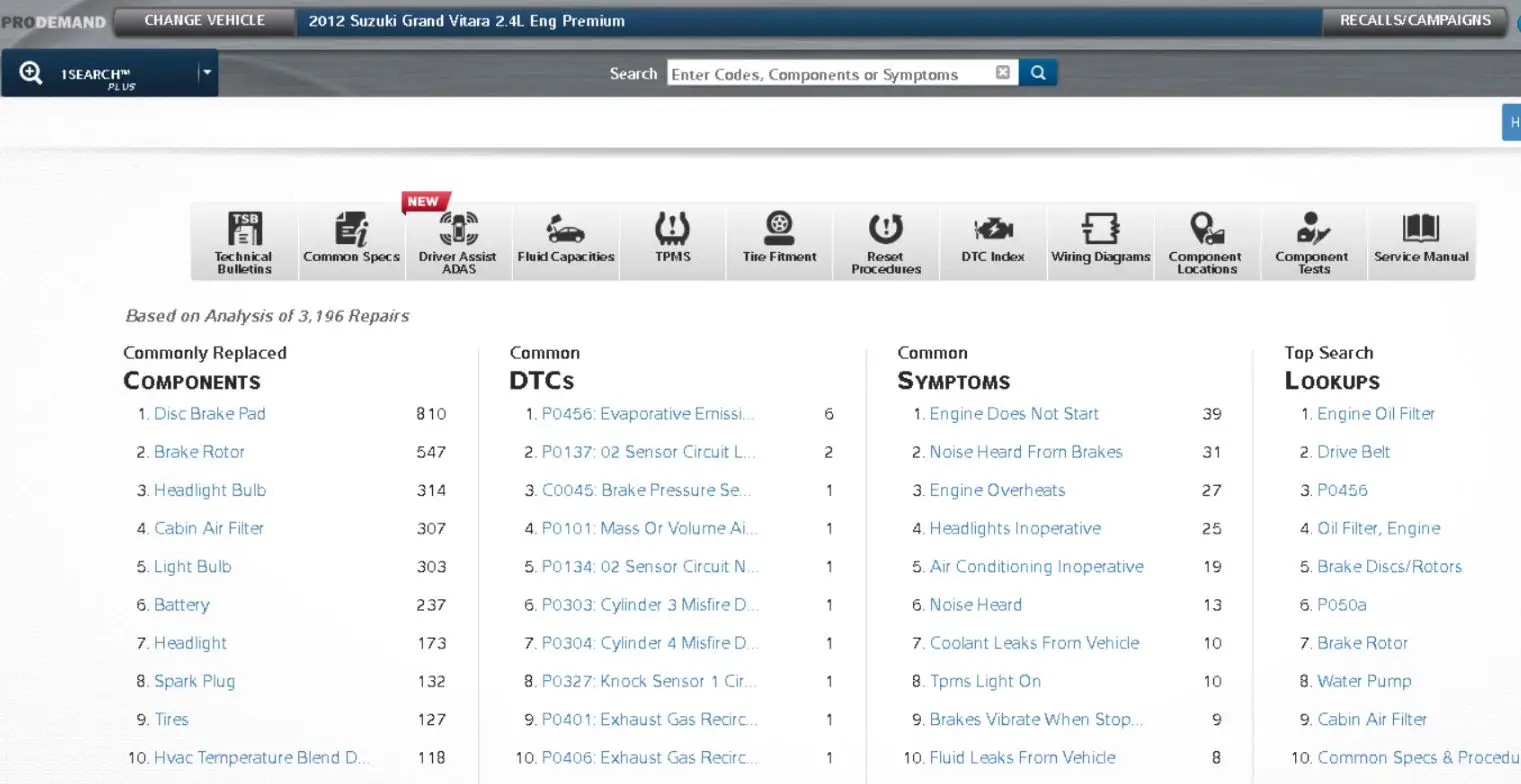The image size is (1521, 784).
Task: Open Cabin Air Filter under Top Search Lookups
Action: pos(1372,719)
